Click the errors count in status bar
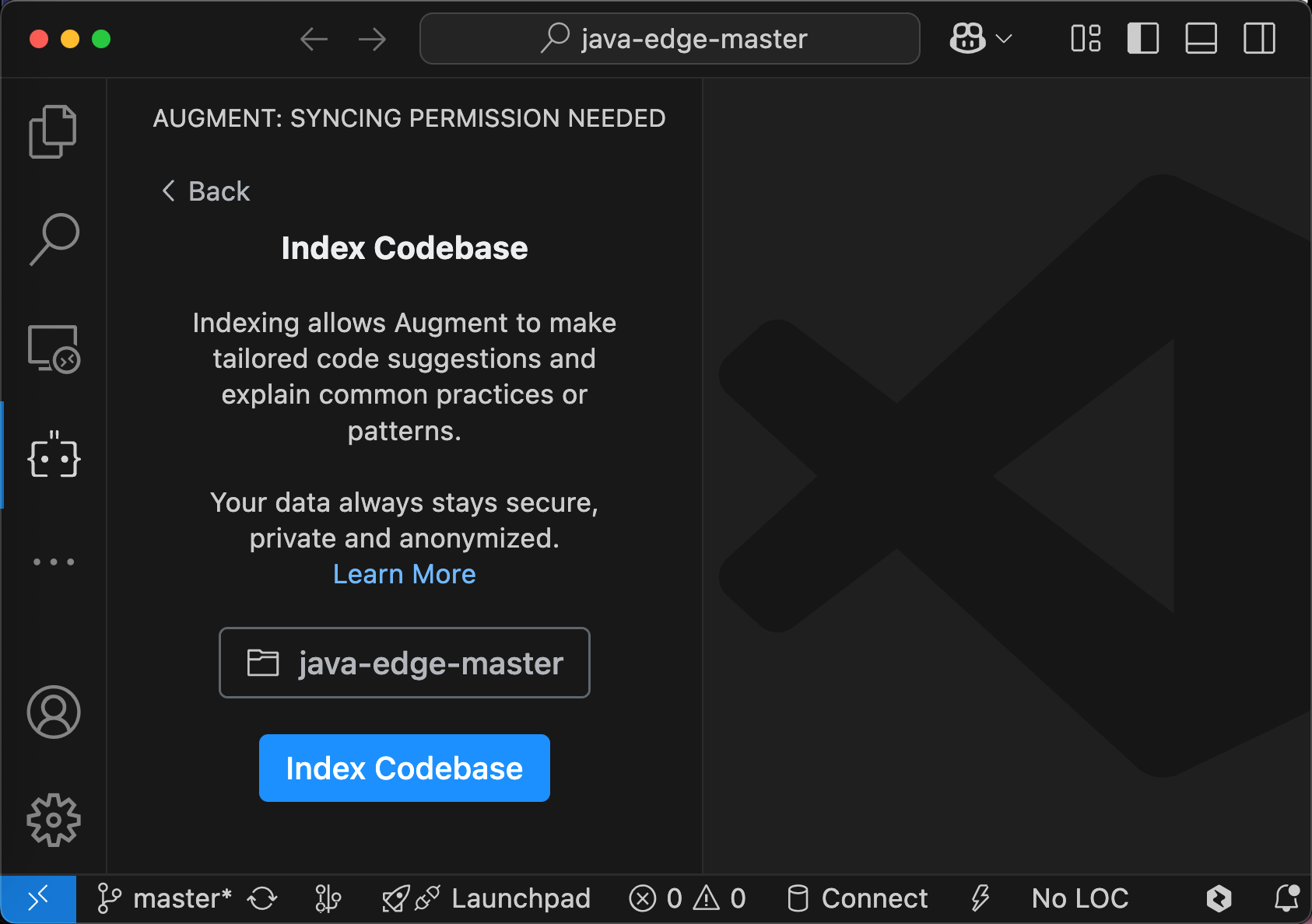Screen dimensions: 1312x924 (x=655, y=898)
